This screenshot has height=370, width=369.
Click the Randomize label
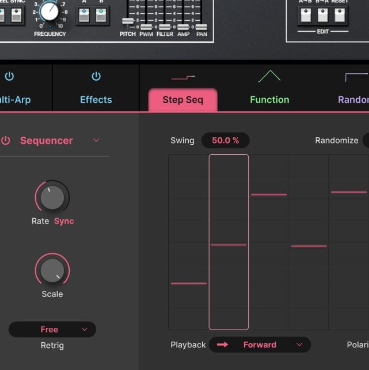[x=337, y=140]
